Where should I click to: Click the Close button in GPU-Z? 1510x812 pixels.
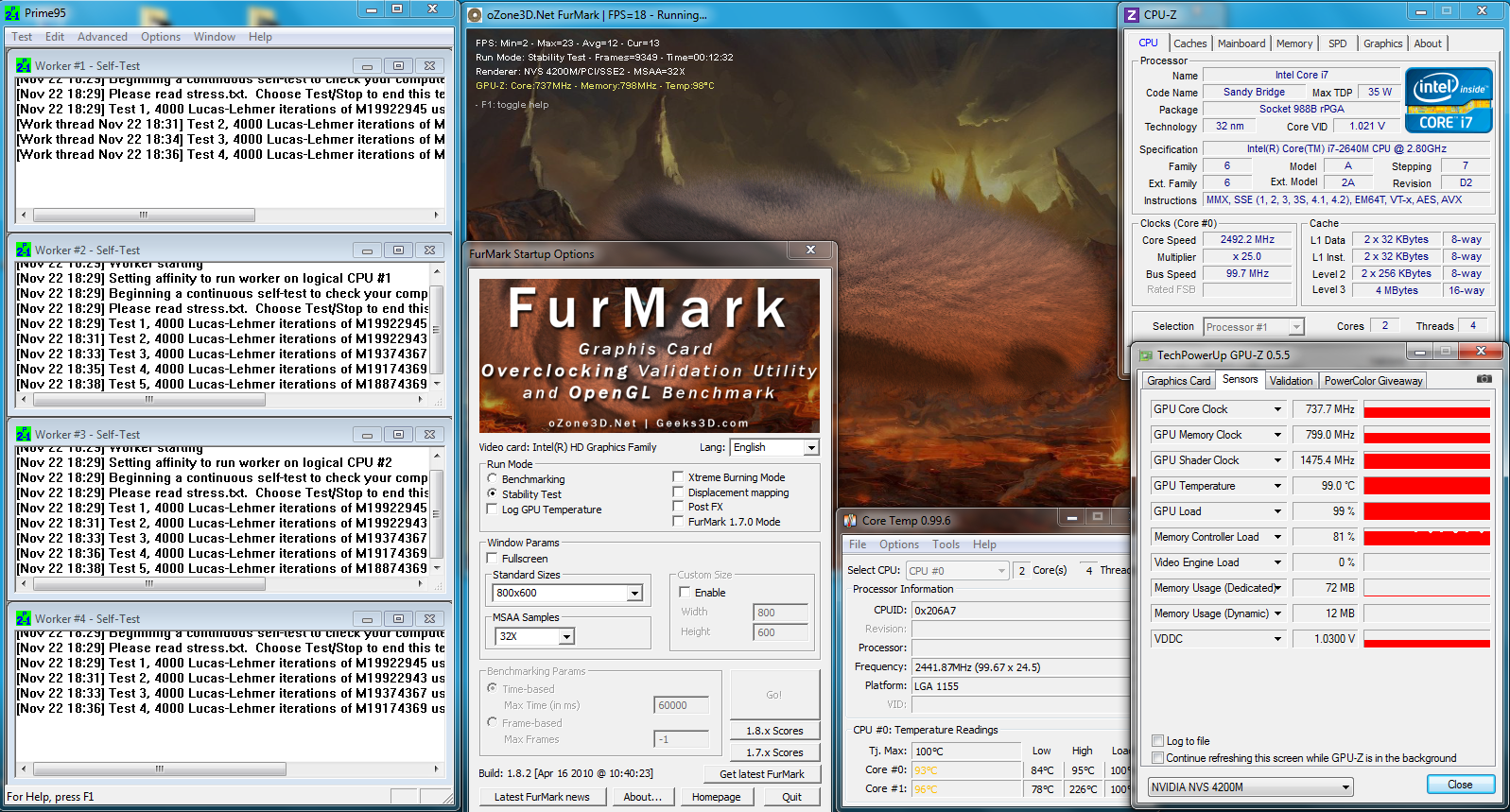1459,785
